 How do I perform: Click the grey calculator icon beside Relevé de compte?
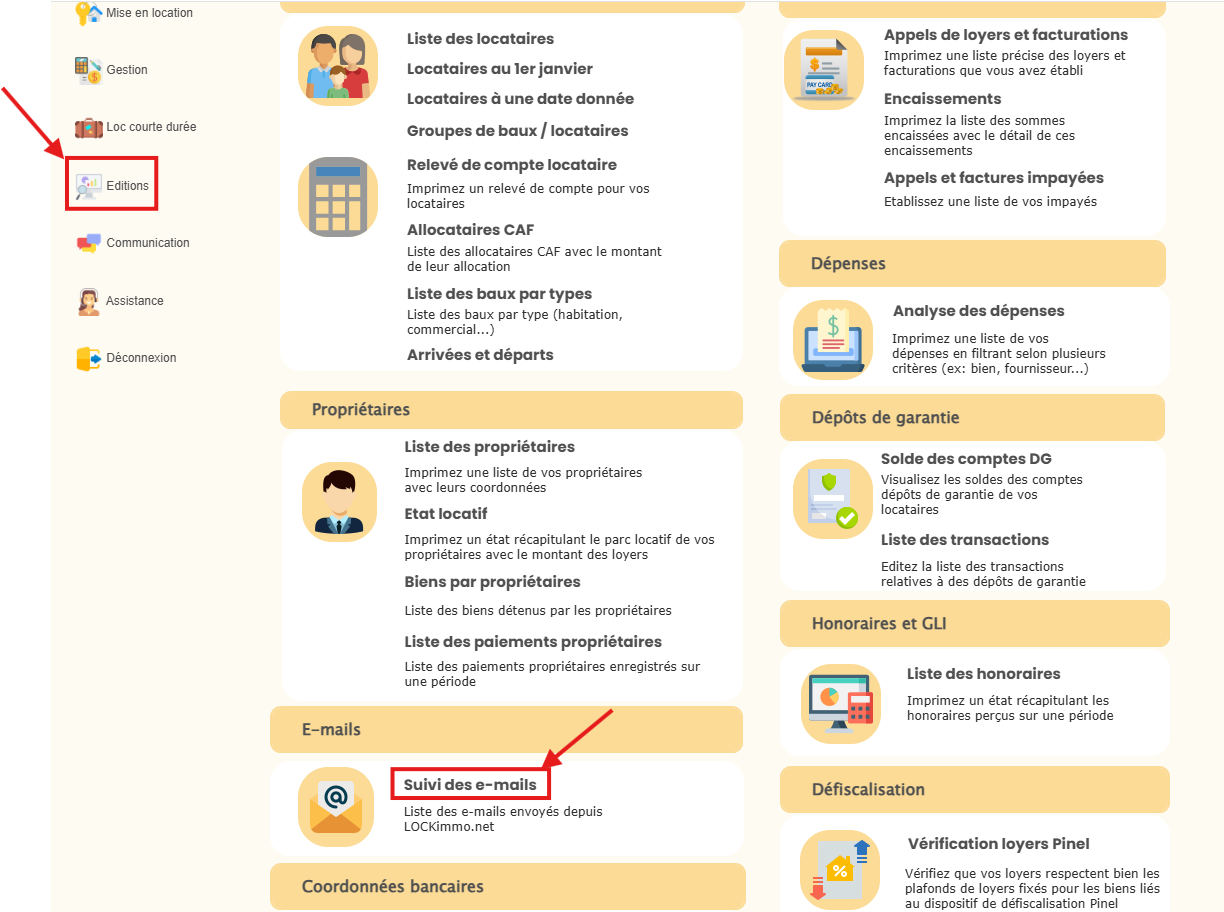(x=338, y=197)
